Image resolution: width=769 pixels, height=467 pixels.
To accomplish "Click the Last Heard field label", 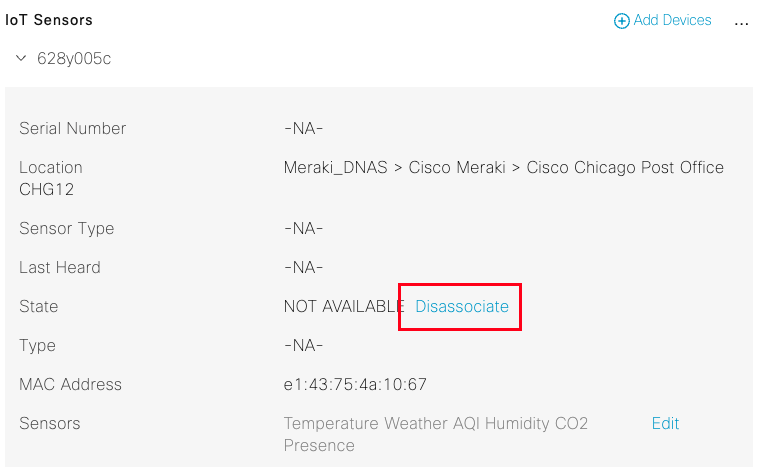I will point(60,267).
